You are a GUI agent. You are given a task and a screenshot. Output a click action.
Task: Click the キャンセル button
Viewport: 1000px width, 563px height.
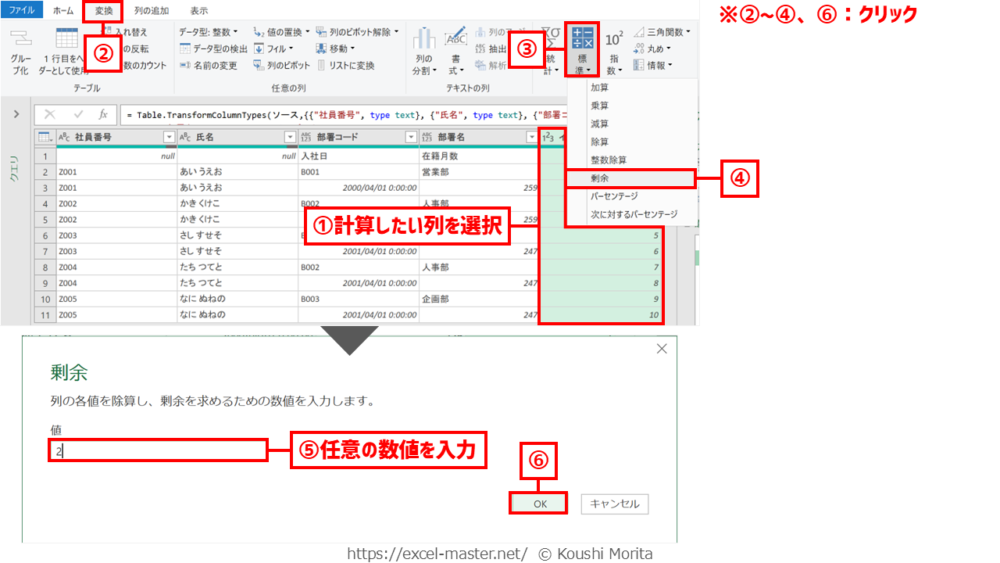point(614,504)
